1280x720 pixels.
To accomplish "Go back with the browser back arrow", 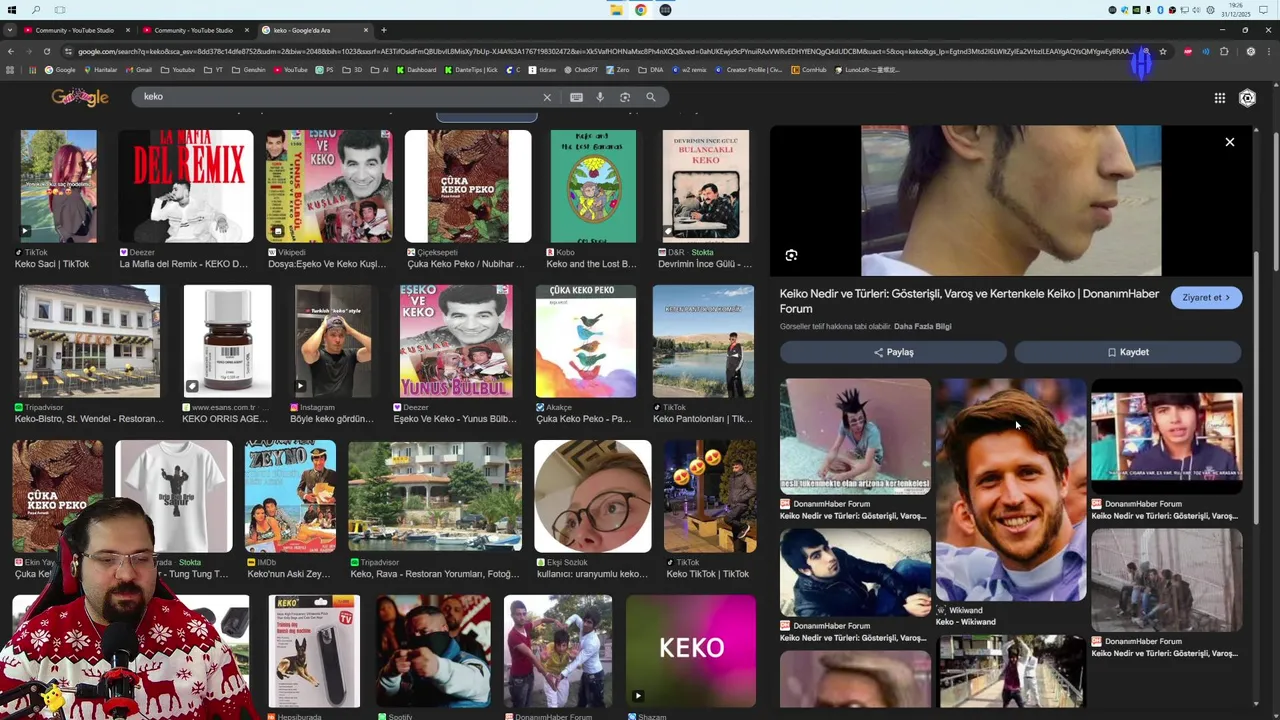I will 10,51.
